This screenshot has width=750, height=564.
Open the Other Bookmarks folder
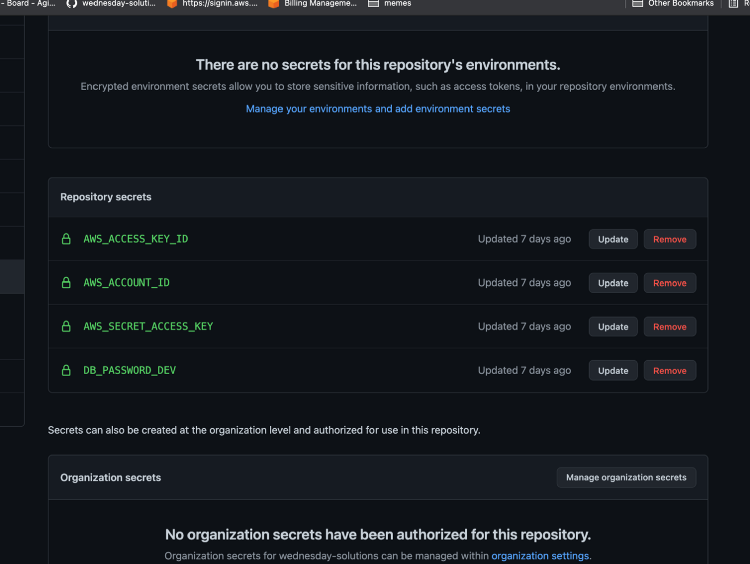673,4
